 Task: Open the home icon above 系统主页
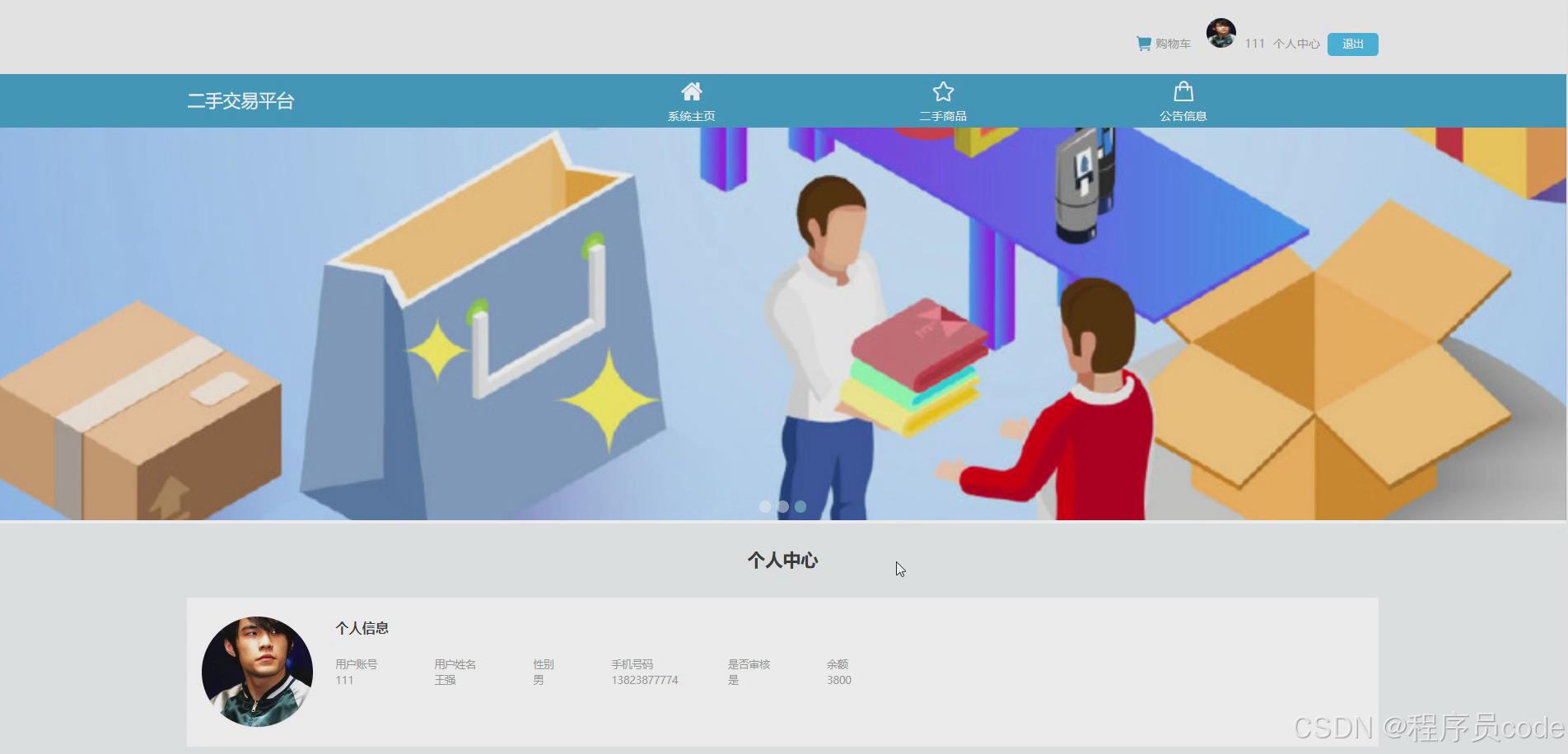(693, 91)
